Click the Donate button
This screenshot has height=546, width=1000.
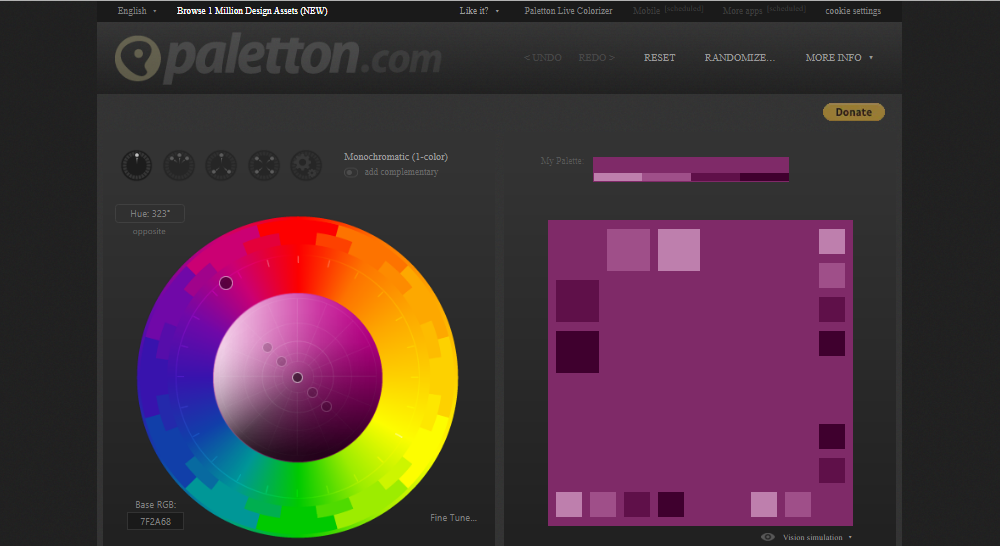coord(853,112)
